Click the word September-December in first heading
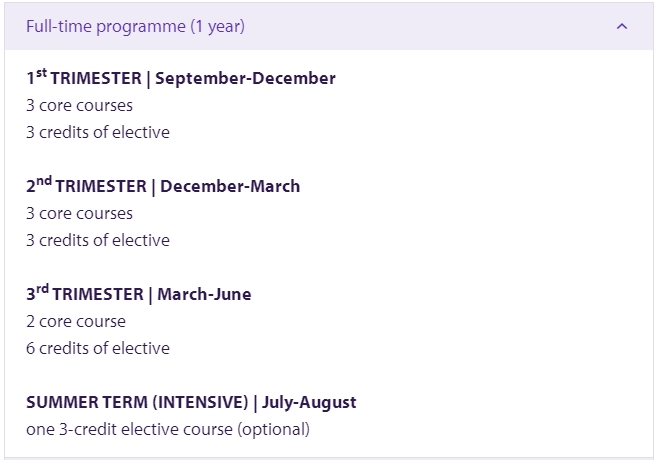 pos(245,79)
